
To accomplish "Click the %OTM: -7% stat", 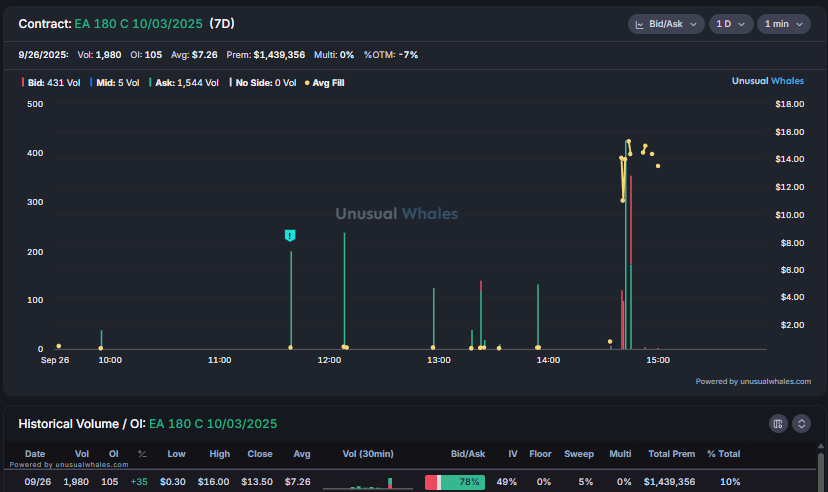I will coord(391,55).
